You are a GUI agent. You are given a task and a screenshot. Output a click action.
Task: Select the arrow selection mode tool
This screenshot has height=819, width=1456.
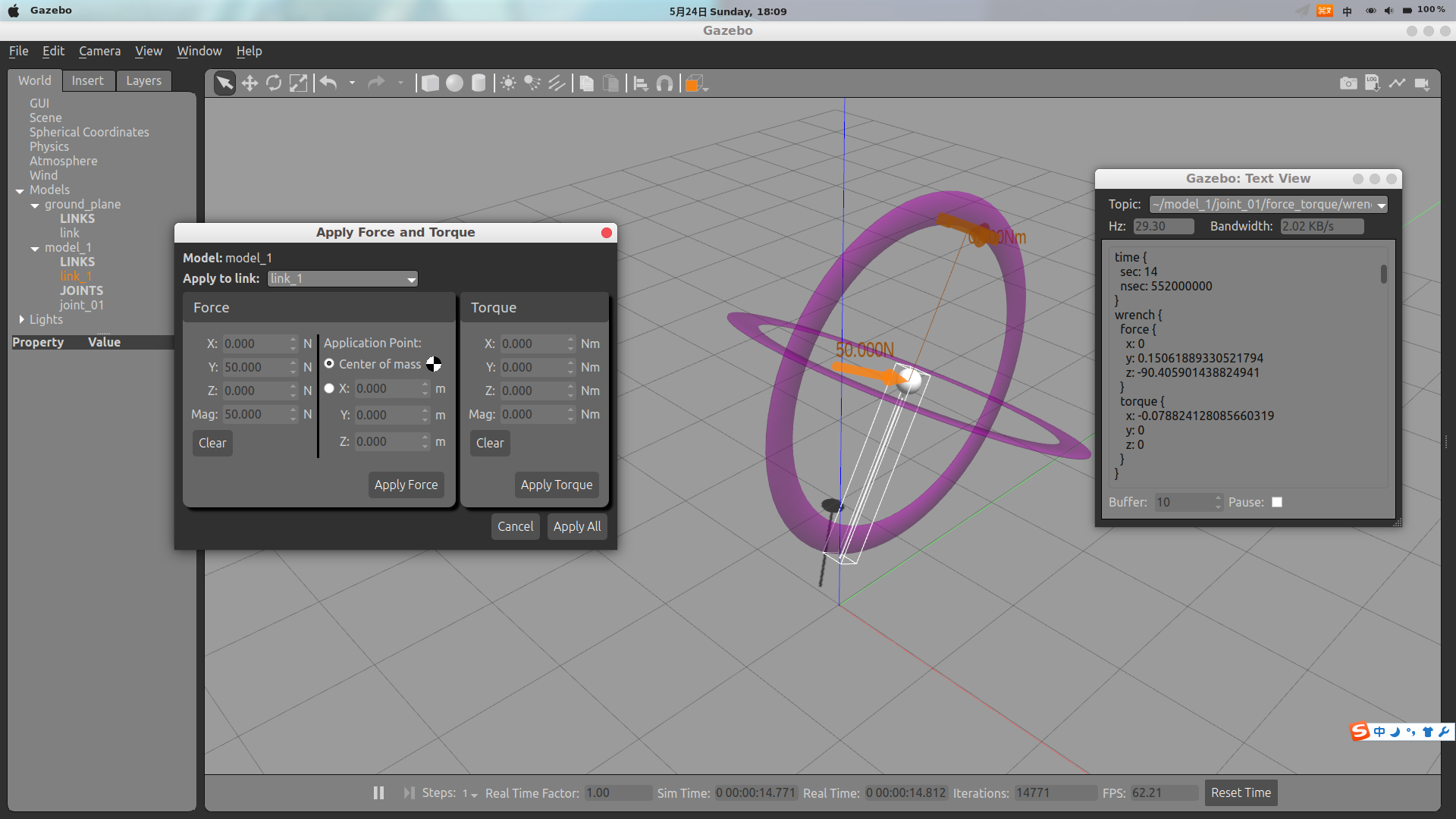[x=224, y=83]
